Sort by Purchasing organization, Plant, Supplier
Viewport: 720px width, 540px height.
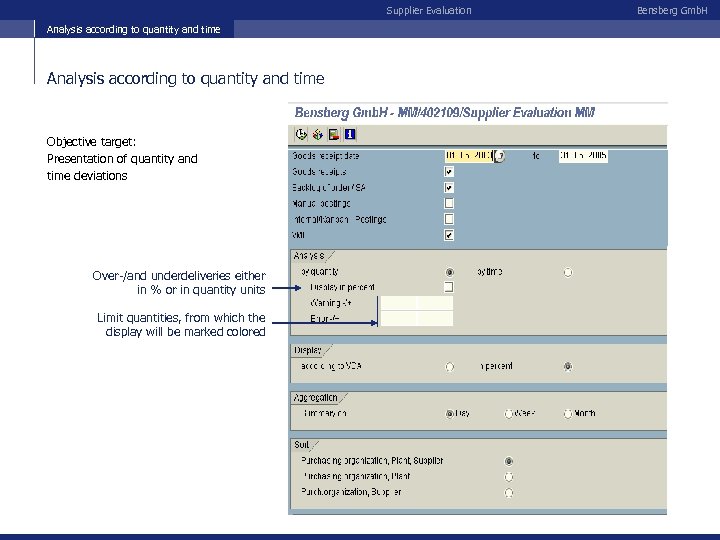pos(509,461)
